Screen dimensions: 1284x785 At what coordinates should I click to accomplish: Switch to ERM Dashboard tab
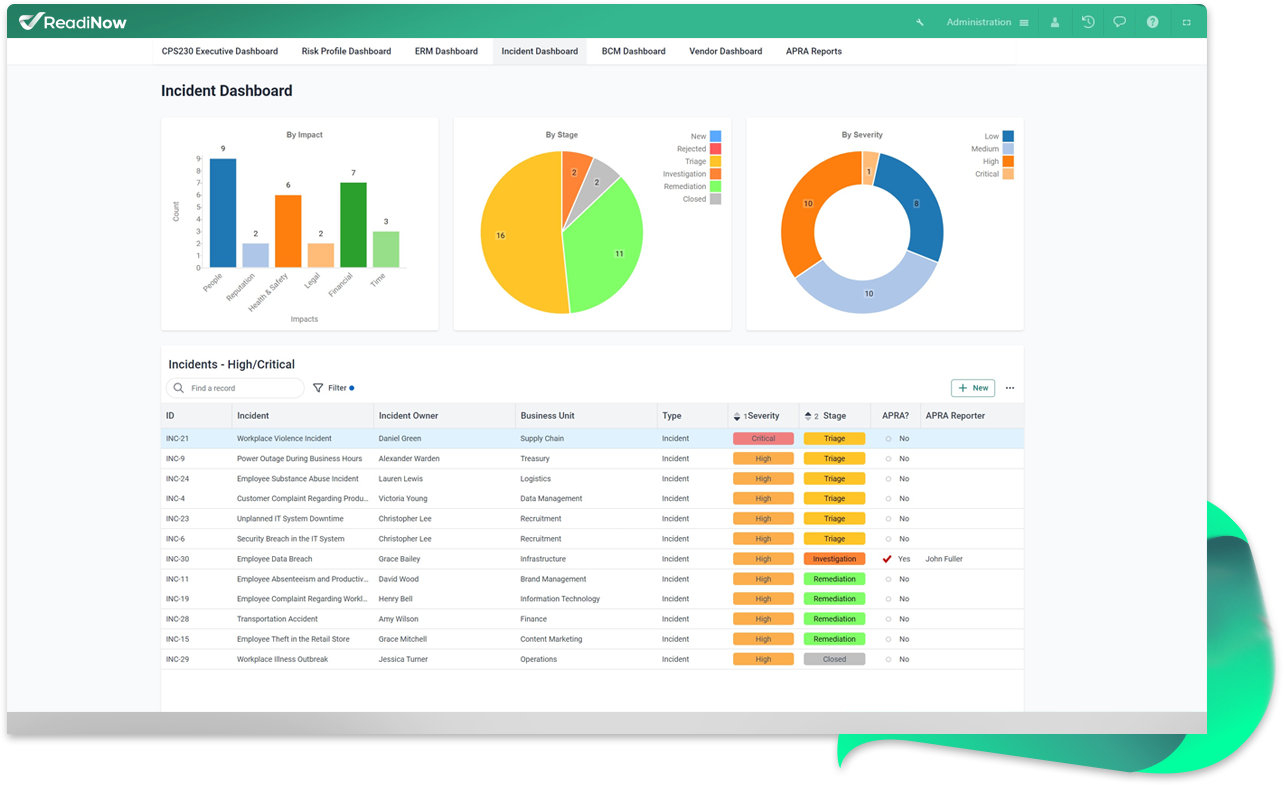point(446,51)
